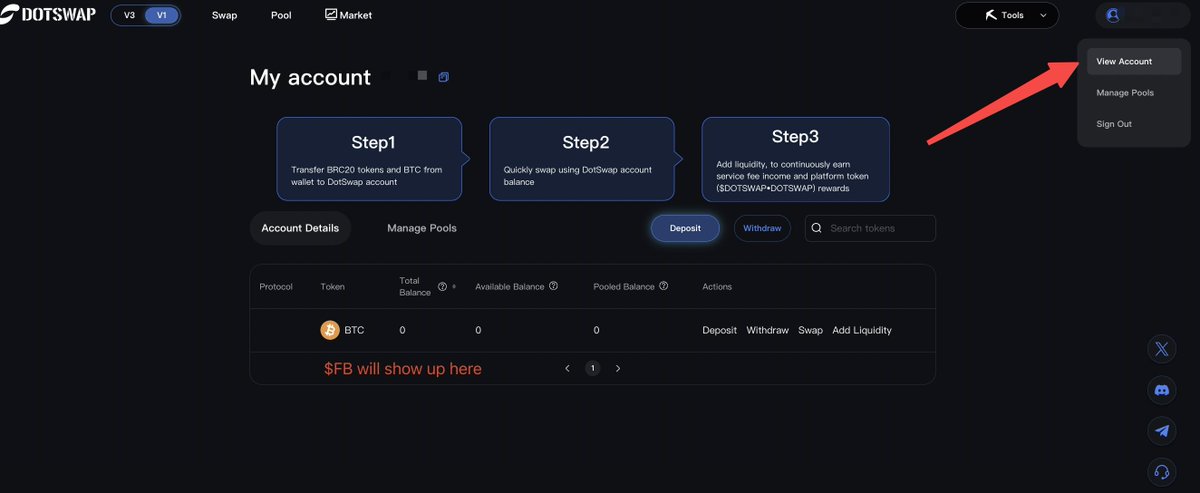Viewport: 1200px width, 493px height.
Task: Open the Discord social link
Action: (x=1161, y=390)
